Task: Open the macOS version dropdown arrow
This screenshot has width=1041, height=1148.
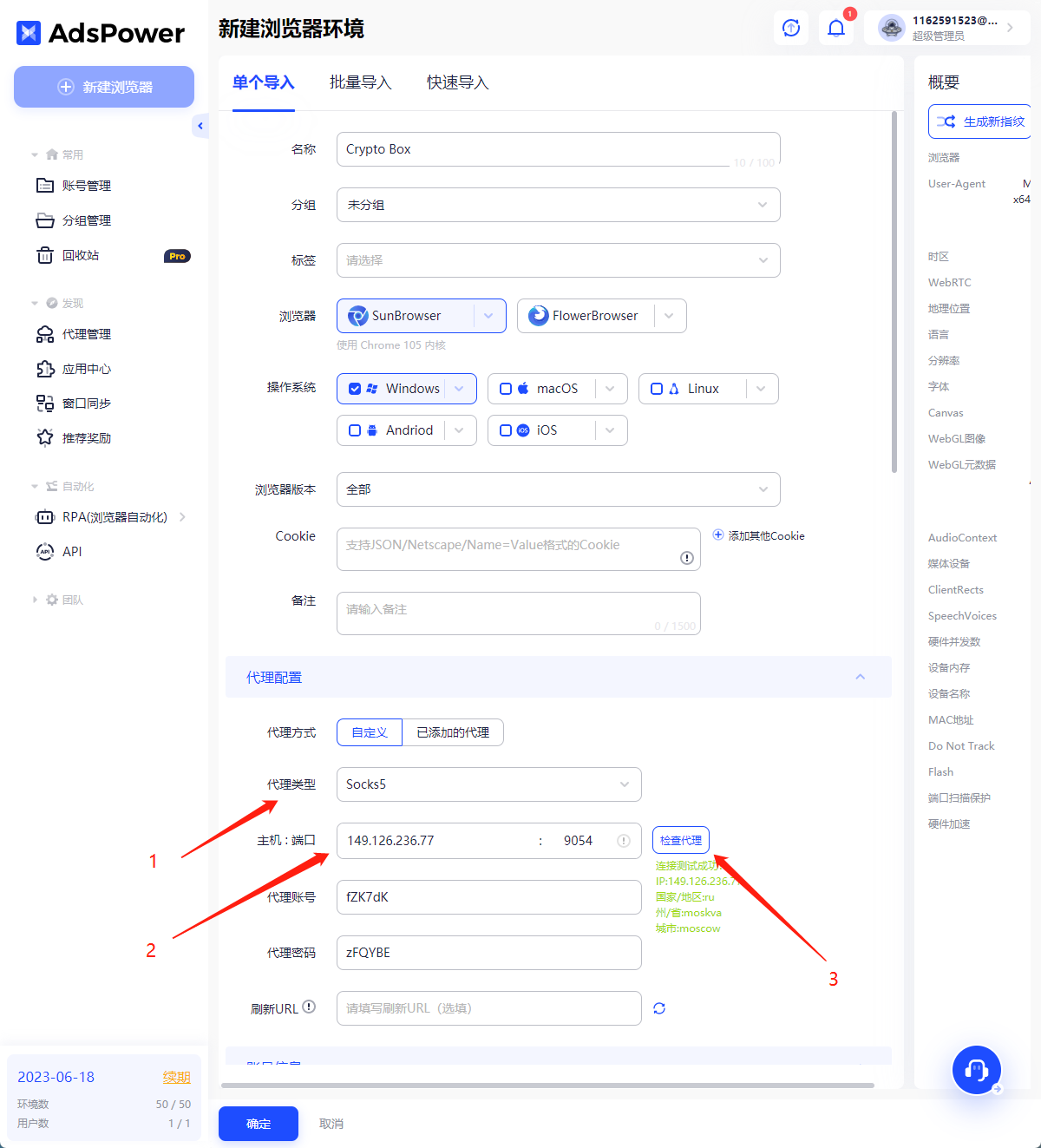Action: (611, 389)
